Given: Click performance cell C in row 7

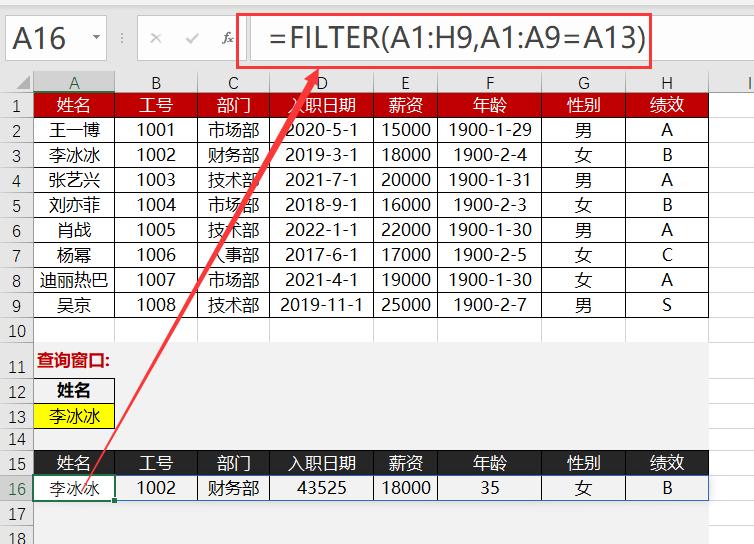Looking at the screenshot, I should point(666,255).
